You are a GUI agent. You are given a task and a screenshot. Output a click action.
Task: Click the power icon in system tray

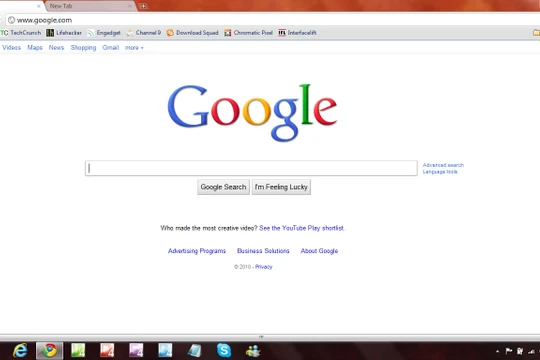[520, 351]
